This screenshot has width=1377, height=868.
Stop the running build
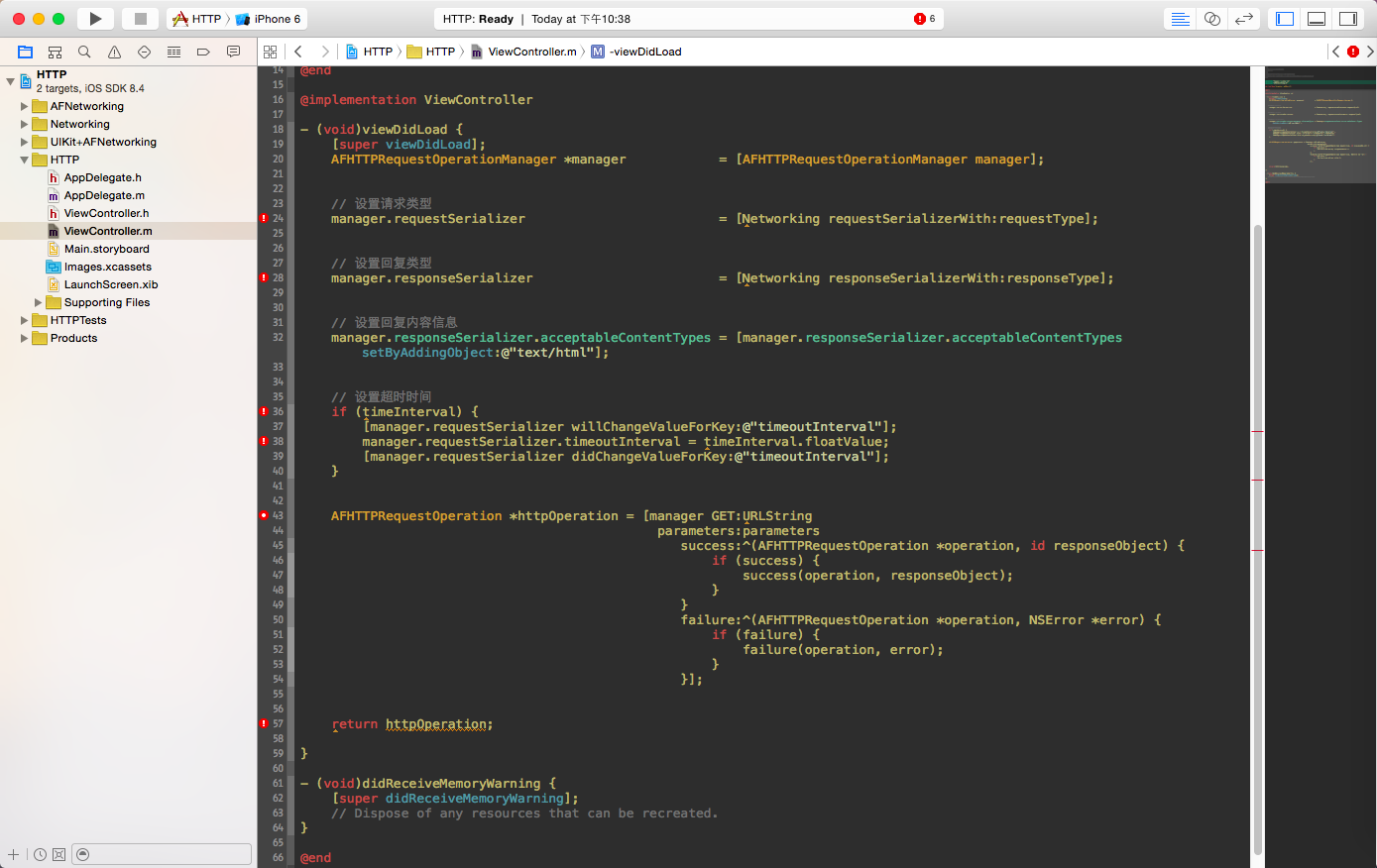click(141, 19)
